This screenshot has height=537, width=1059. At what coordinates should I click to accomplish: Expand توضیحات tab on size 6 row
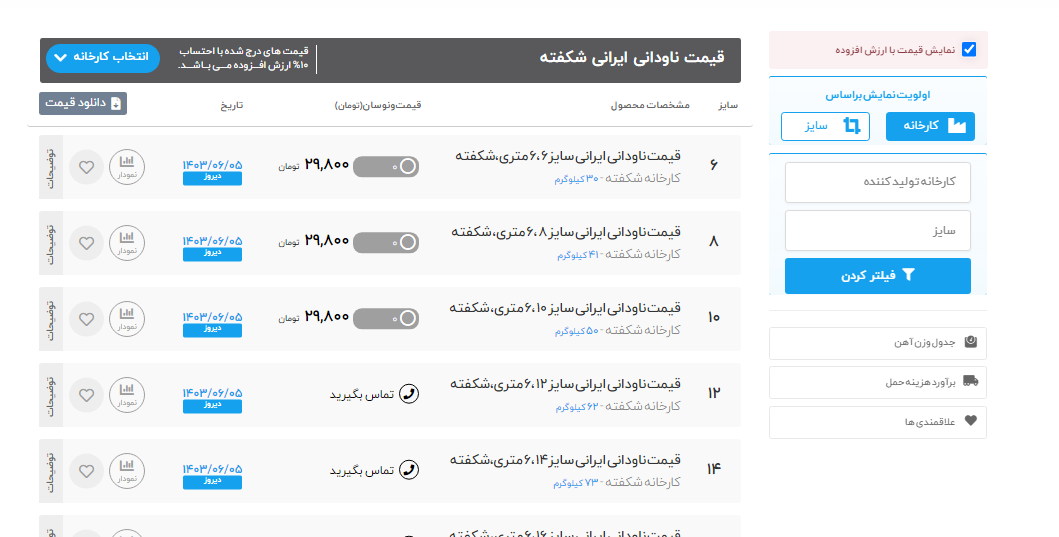tap(51, 167)
